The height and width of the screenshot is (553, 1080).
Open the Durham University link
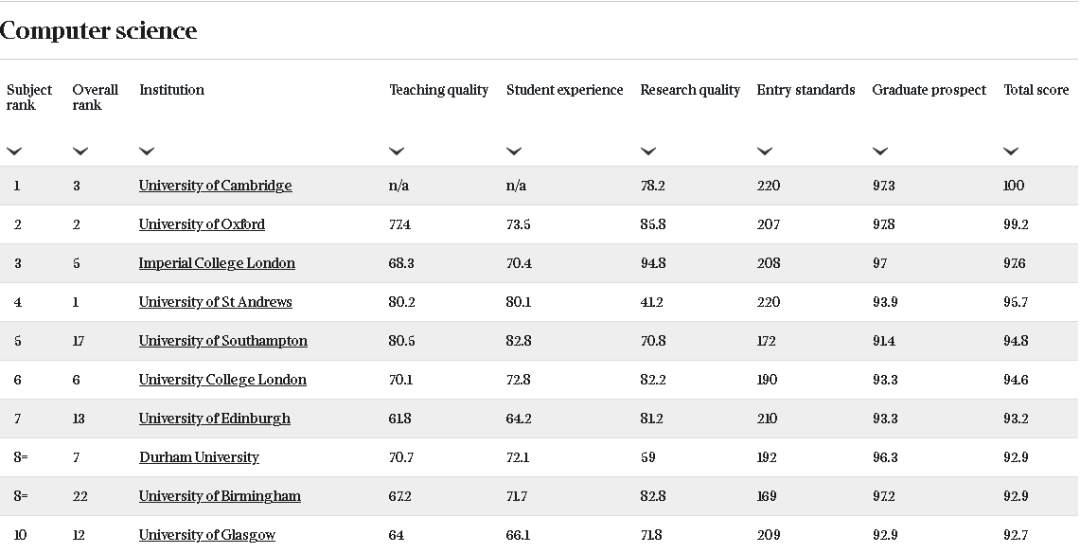tap(198, 458)
